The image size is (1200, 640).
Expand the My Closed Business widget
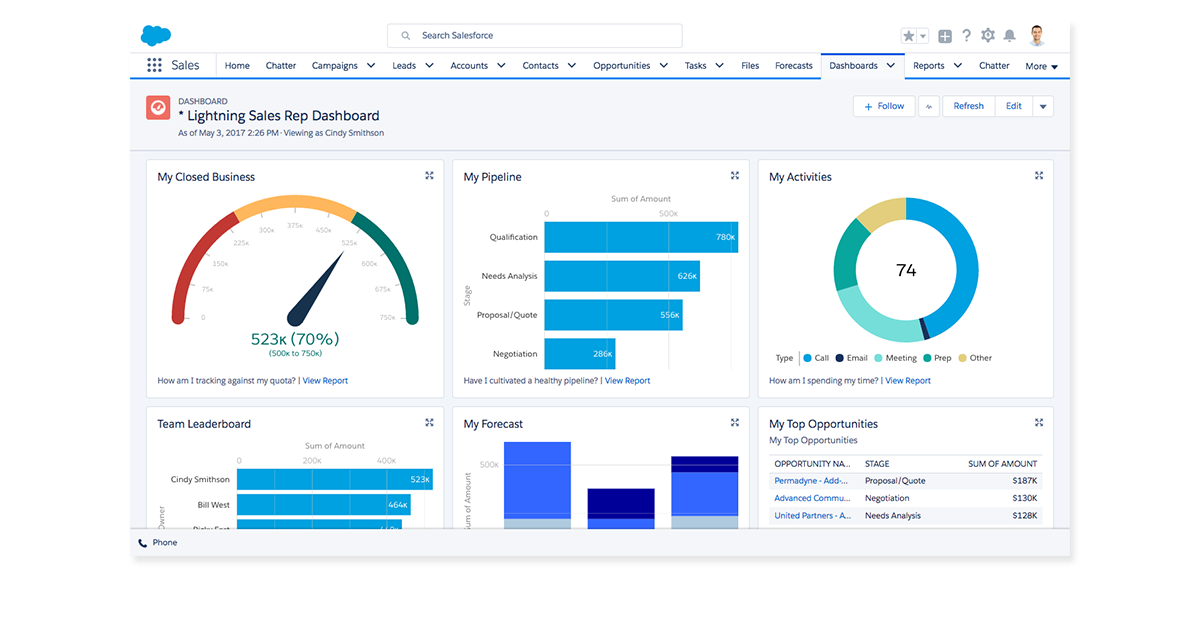(429, 176)
